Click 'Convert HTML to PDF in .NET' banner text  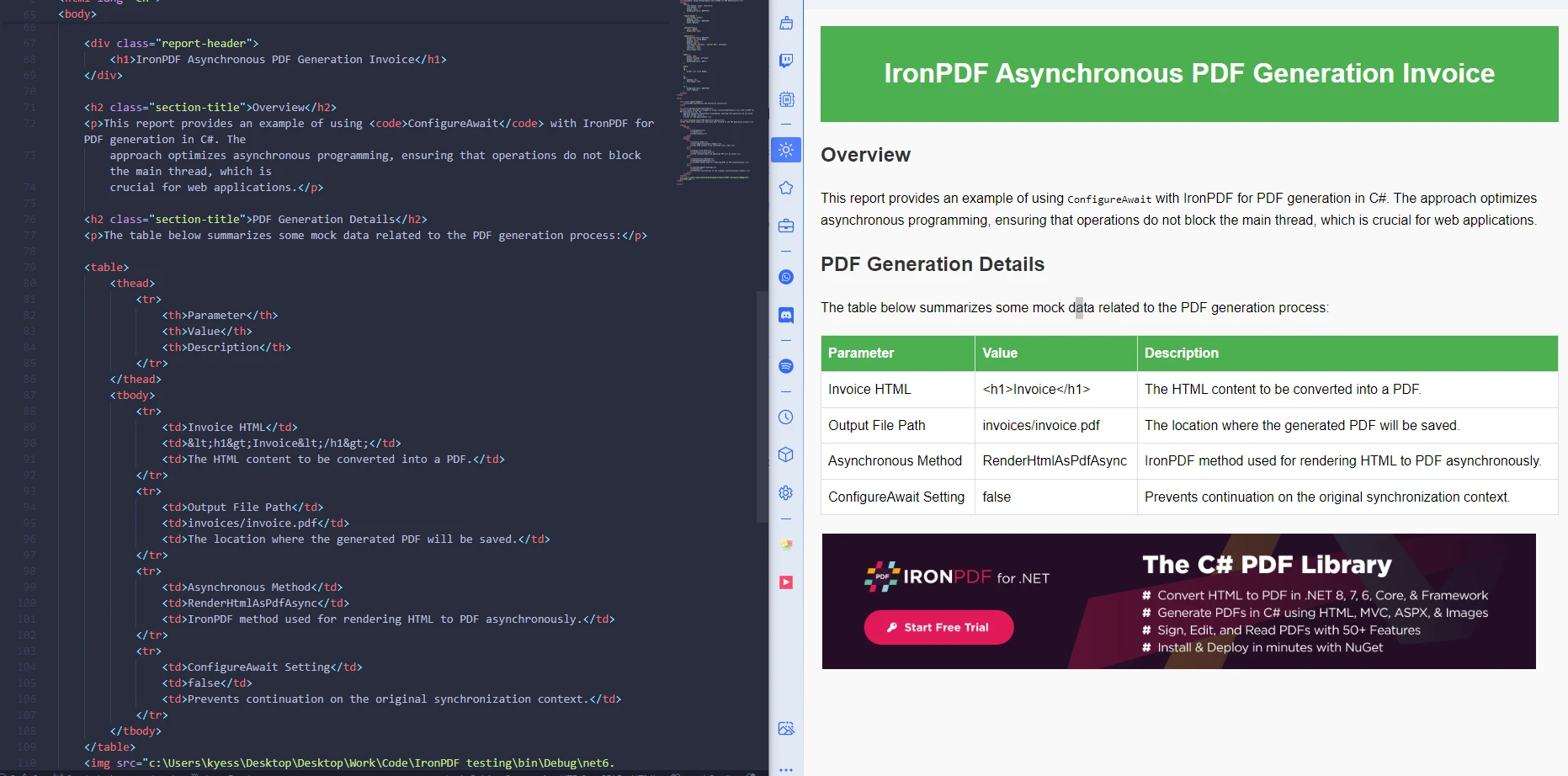click(1322, 595)
